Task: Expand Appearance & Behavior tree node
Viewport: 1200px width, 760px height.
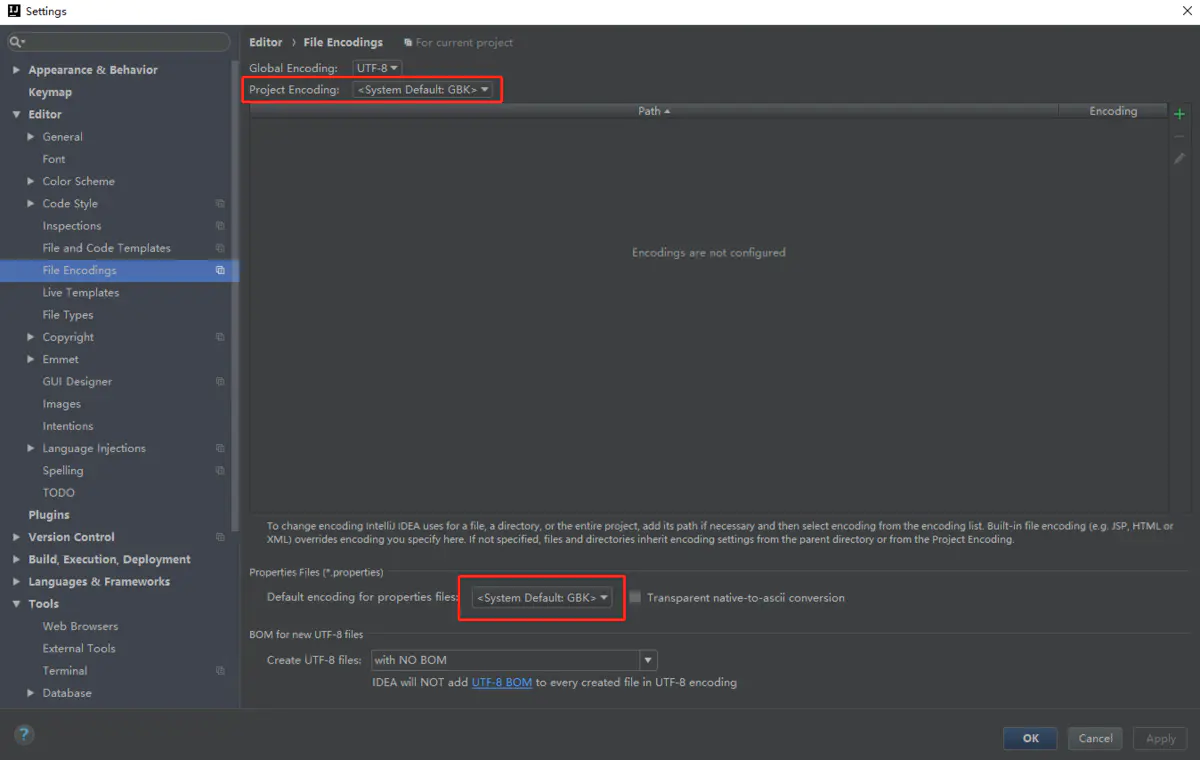Action: [x=16, y=70]
